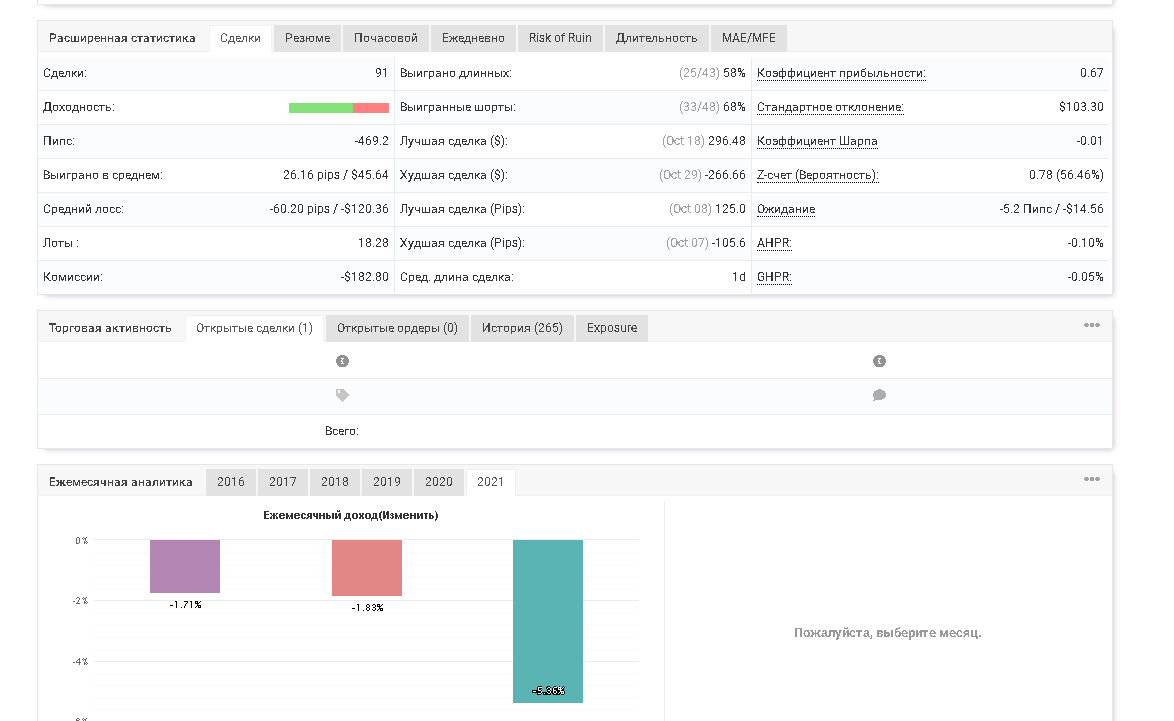This screenshot has height=721, width=1174.
Task: Click the Комиссии value -$182.80
Action: 365,277
